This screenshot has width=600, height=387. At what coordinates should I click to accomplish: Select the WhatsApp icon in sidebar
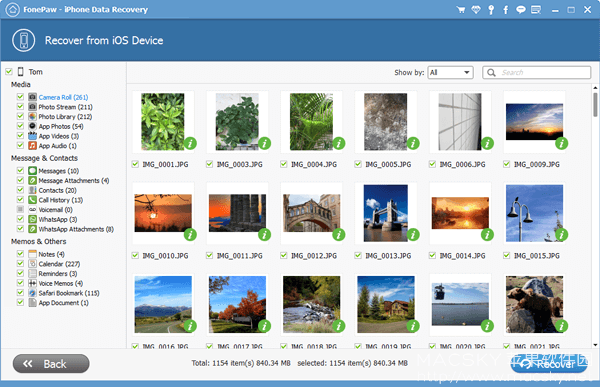pyautogui.click(x=33, y=219)
